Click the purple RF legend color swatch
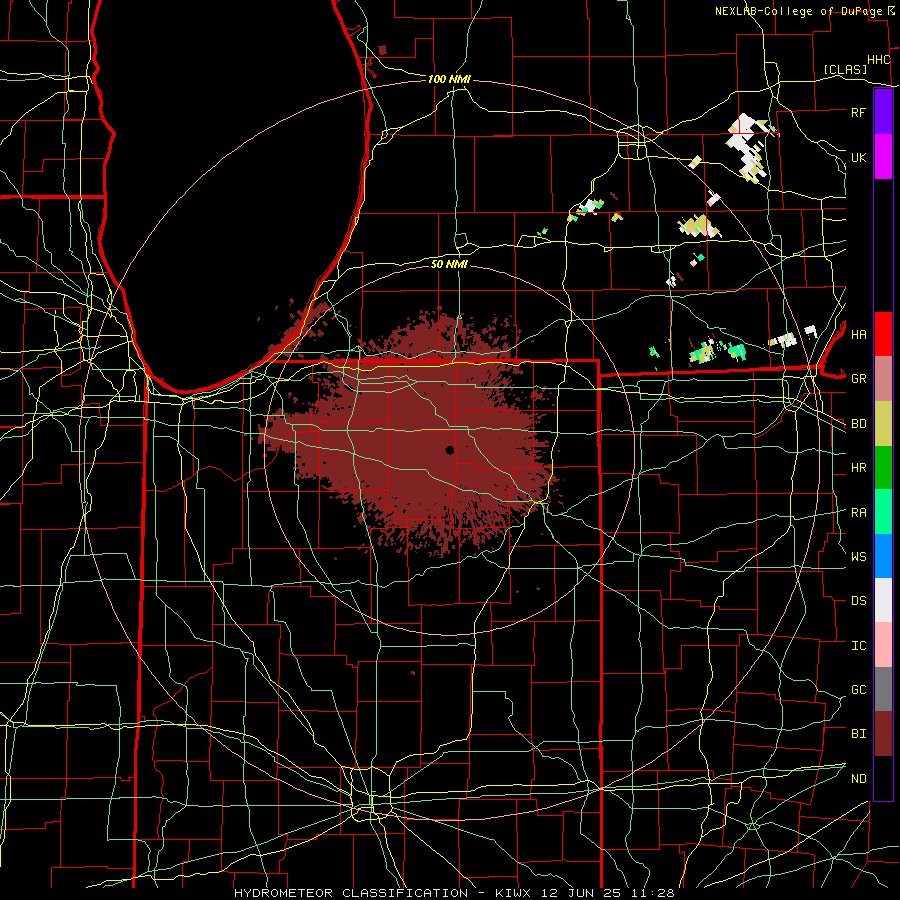 pyautogui.click(x=883, y=112)
